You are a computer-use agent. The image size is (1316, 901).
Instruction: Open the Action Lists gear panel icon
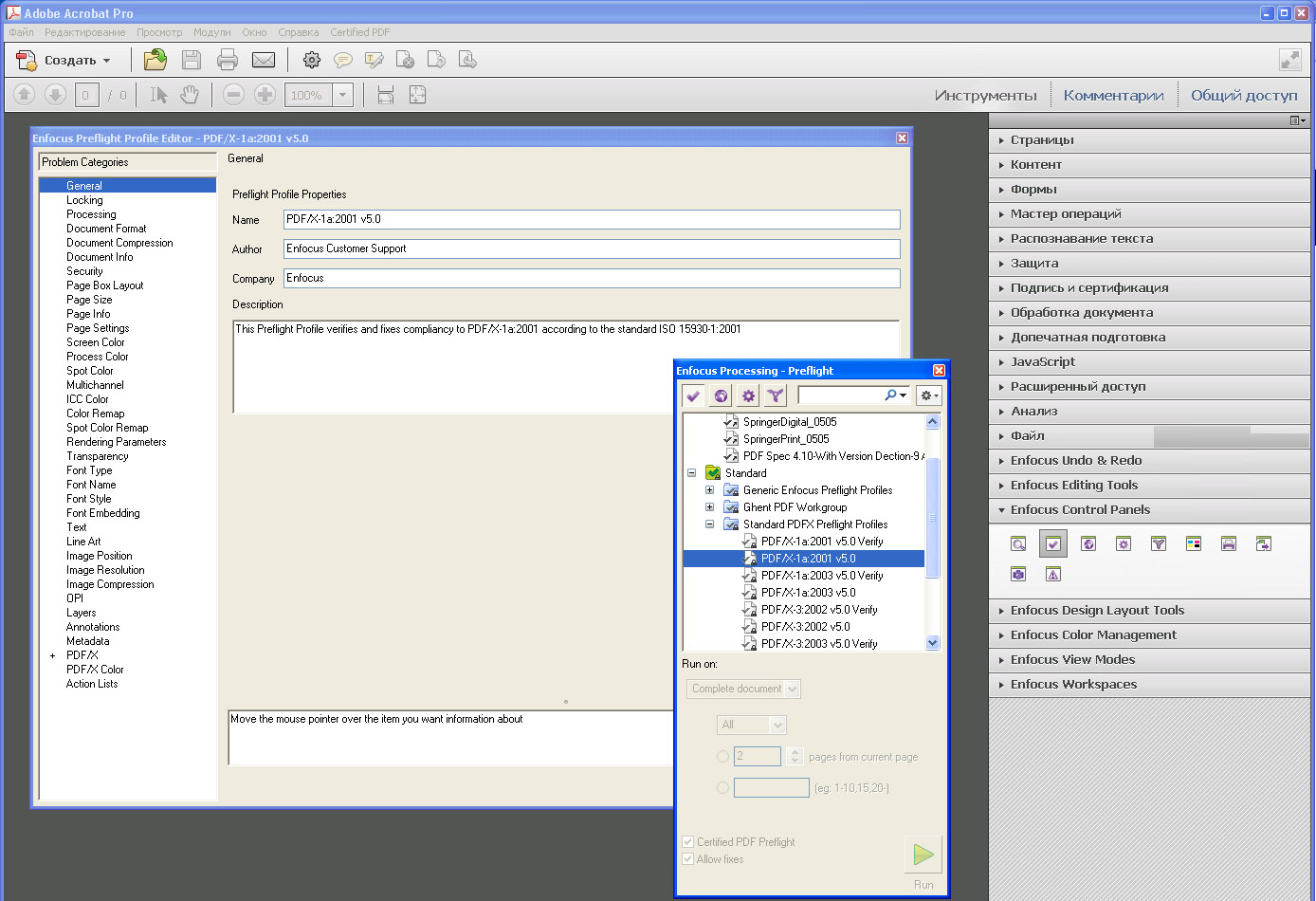1124,543
